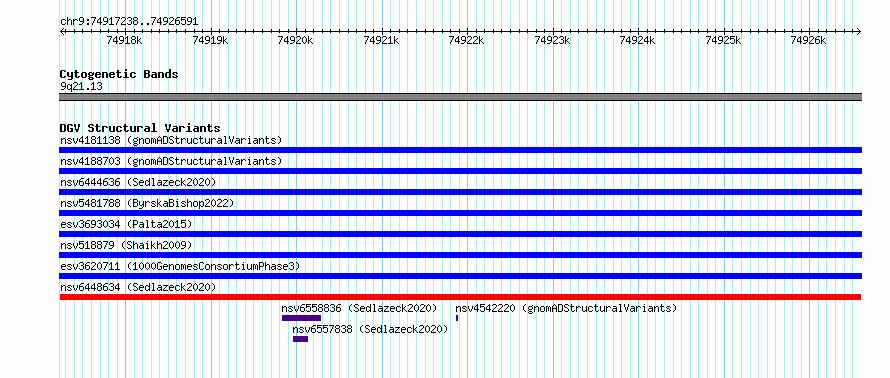Image resolution: width=890 pixels, height=378 pixels.
Task: Click the DGV Structural Variants track title
Action: (x=140, y=128)
